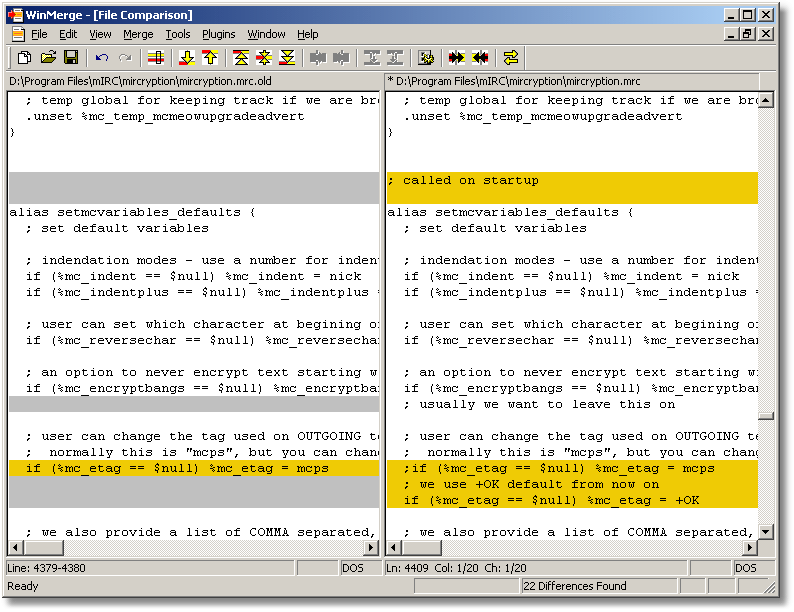
Task: Click the vertical scrollbar's up arrow
Action: 766,100
